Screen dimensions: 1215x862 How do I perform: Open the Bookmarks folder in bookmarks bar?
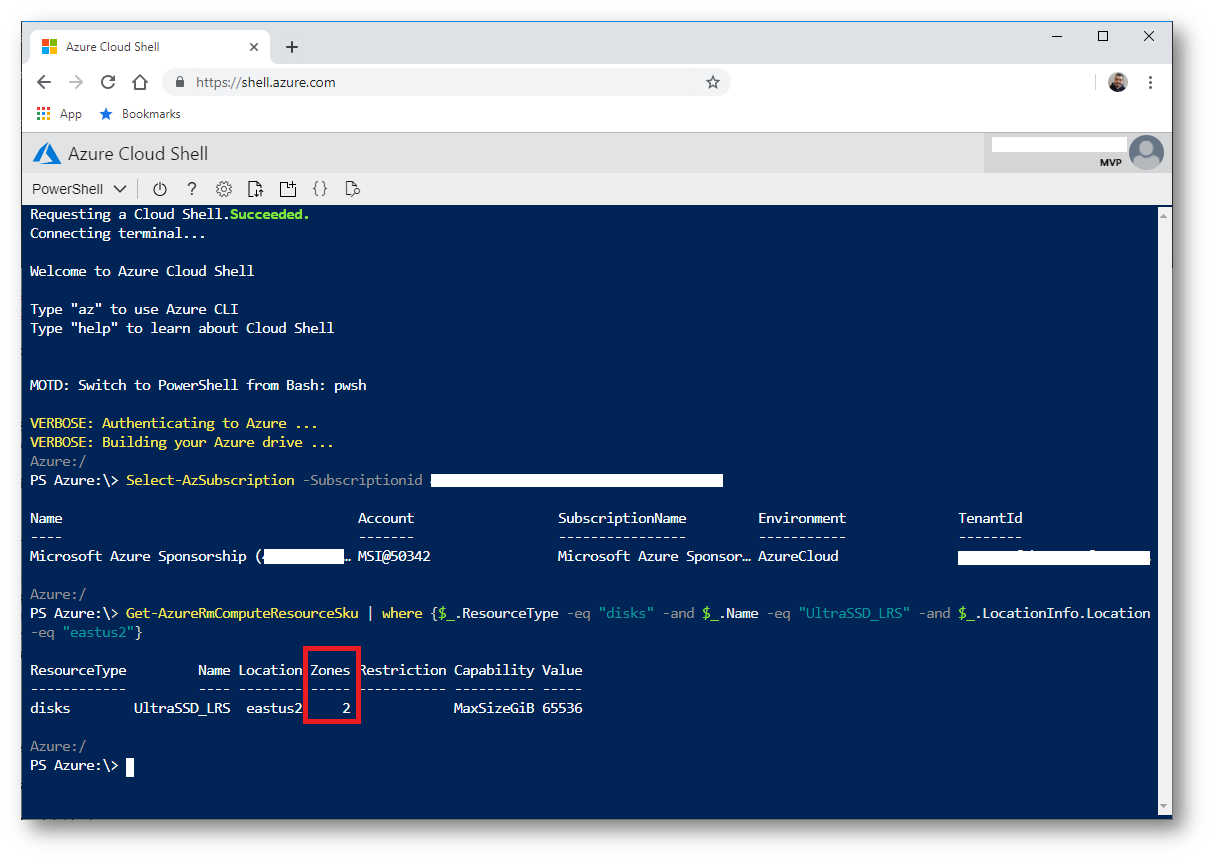pos(140,114)
